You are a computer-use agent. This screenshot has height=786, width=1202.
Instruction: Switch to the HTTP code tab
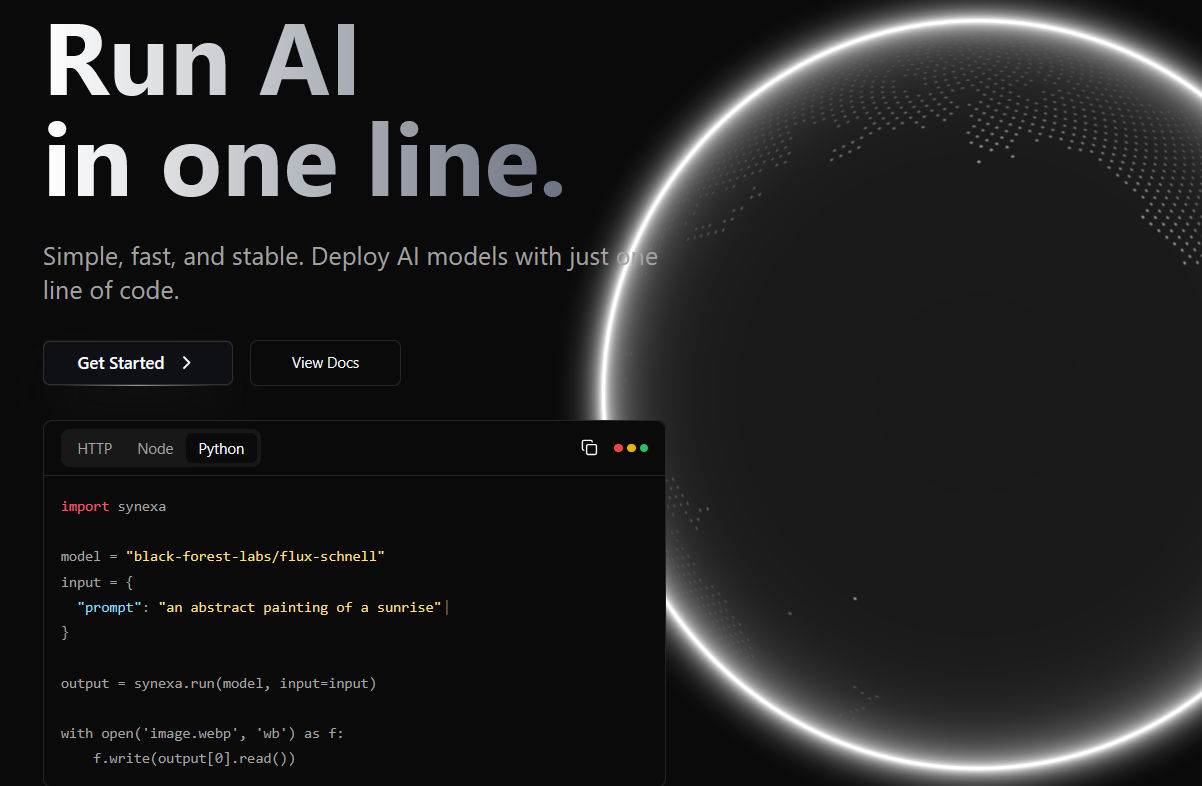click(x=95, y=448)
